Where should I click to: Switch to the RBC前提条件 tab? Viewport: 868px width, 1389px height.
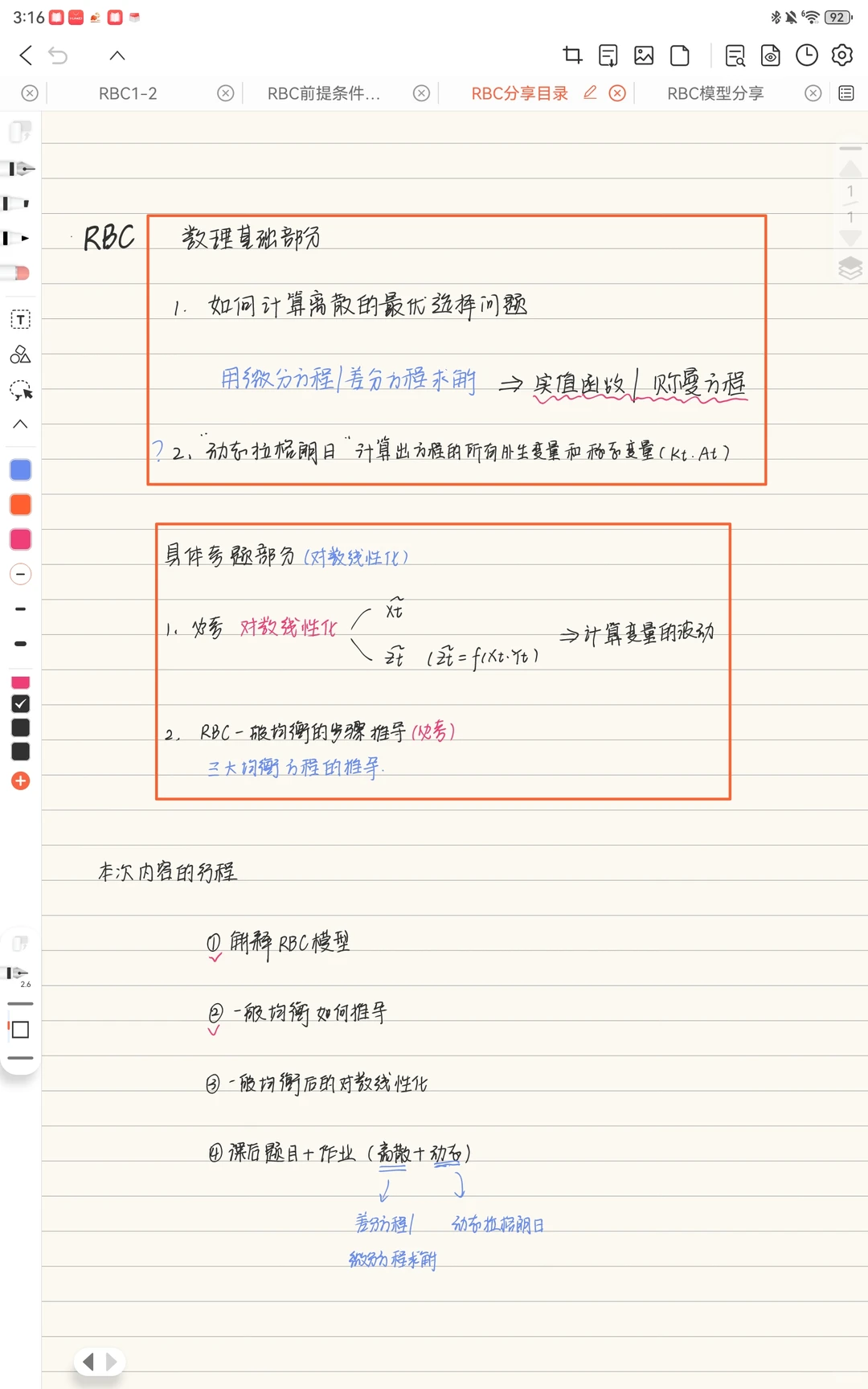[324, 93]
